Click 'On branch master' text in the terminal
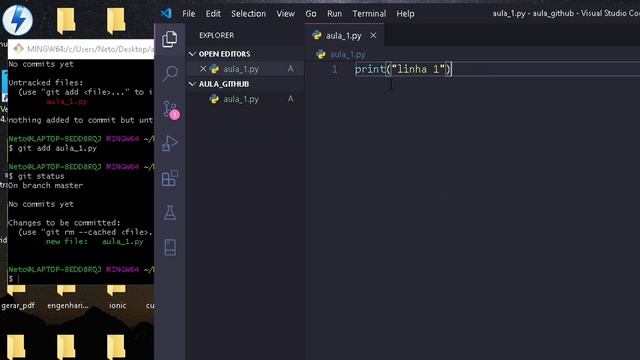 46,185
